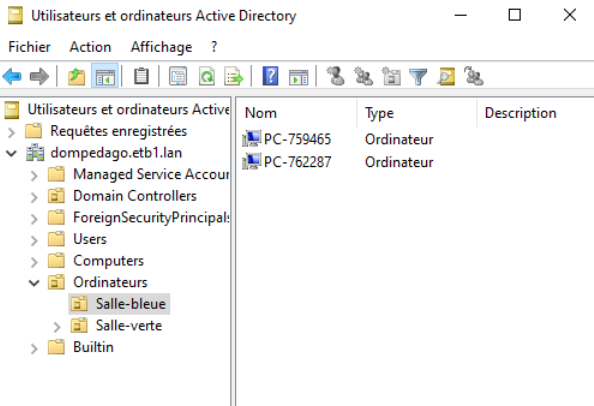The width and height of the screenshot is (594, 406).
Task: Click Ordinateur type of PC-762287
Action: [399, 162]
